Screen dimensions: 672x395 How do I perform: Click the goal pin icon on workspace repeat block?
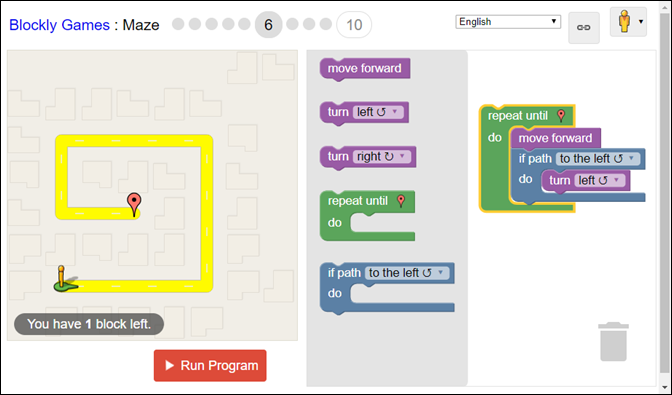point(561,115)
